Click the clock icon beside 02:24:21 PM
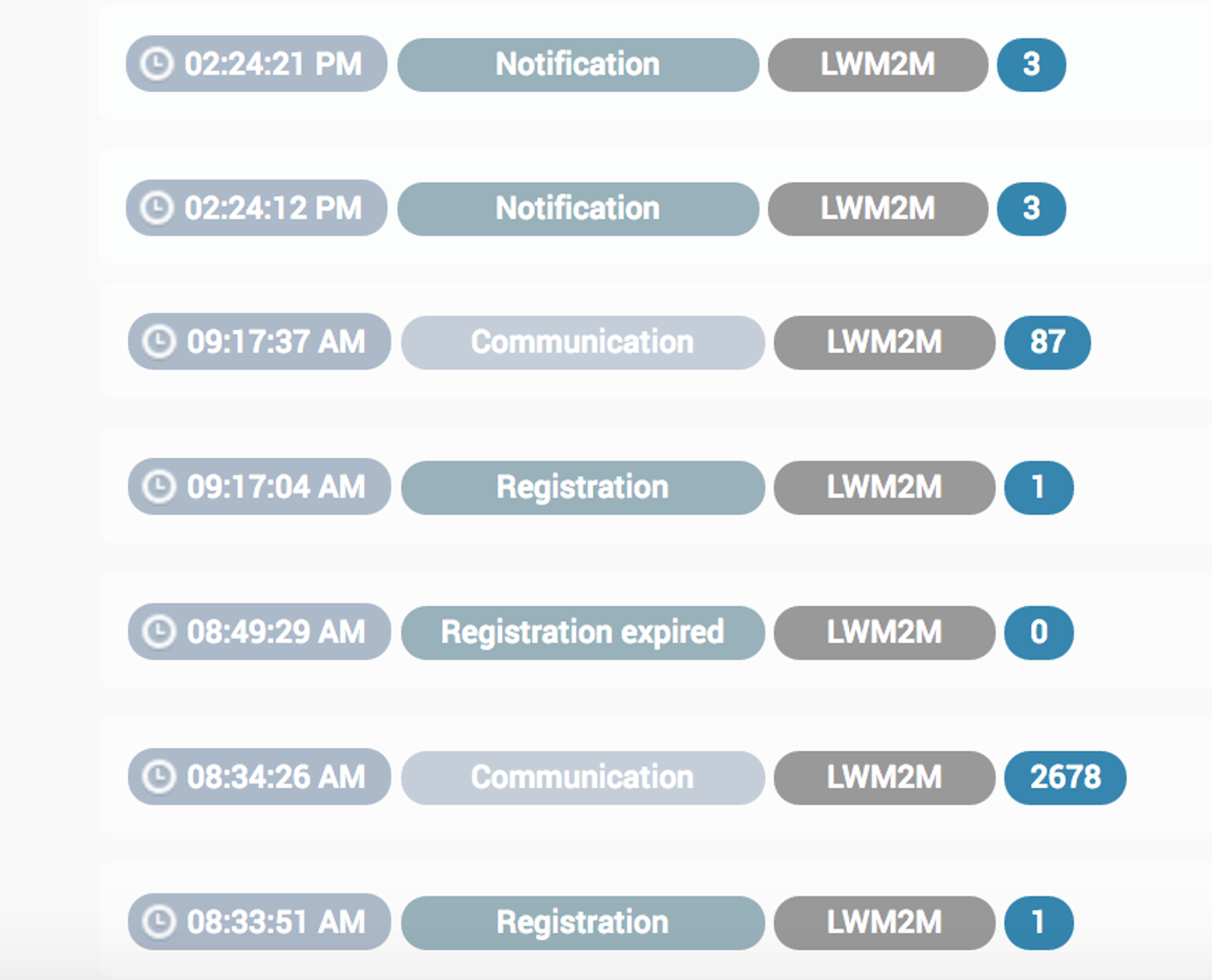This screenshot has height=980, width=1212. coord(156,64)
